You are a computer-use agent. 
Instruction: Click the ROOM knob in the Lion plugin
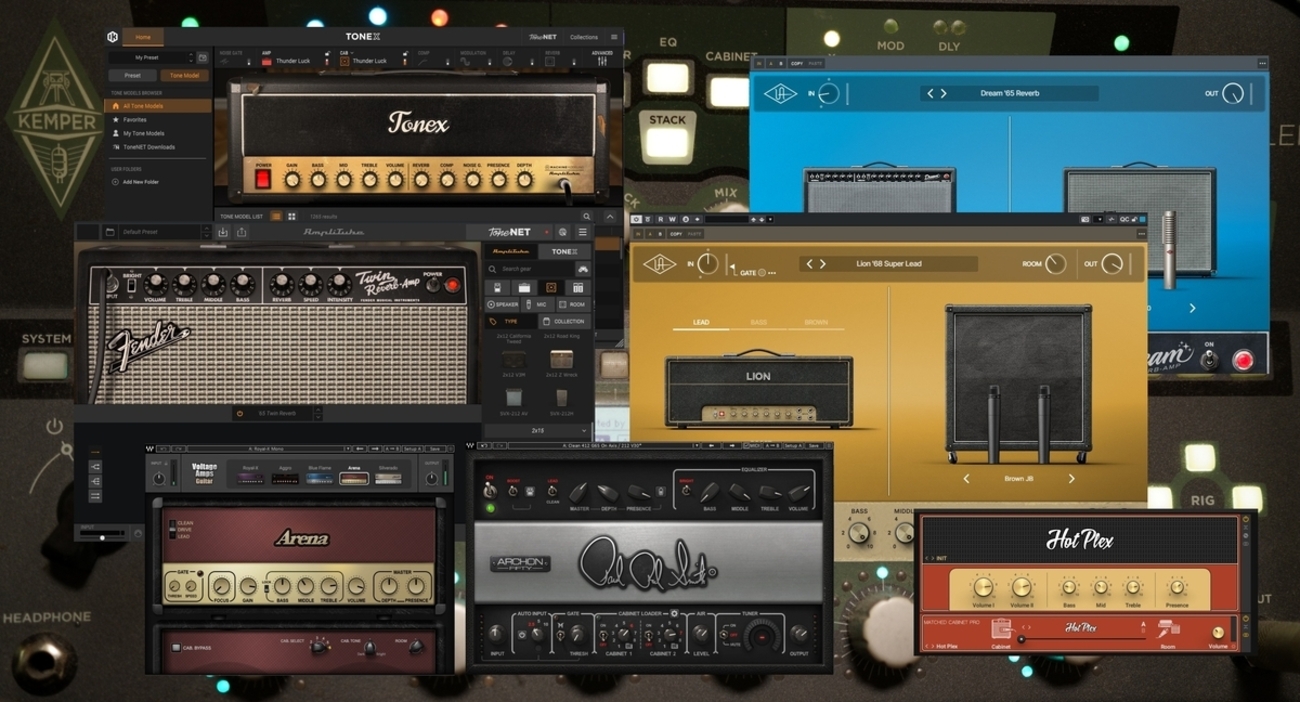[x=1055, y=264]
